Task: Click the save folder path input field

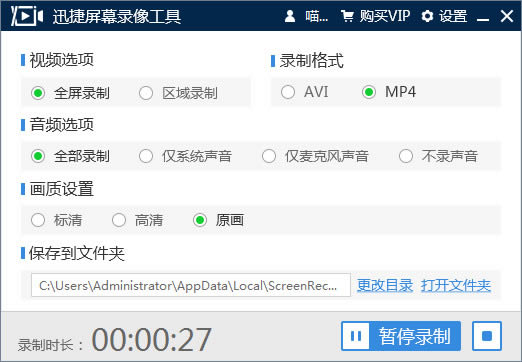Action: click(x=191, y=285)
